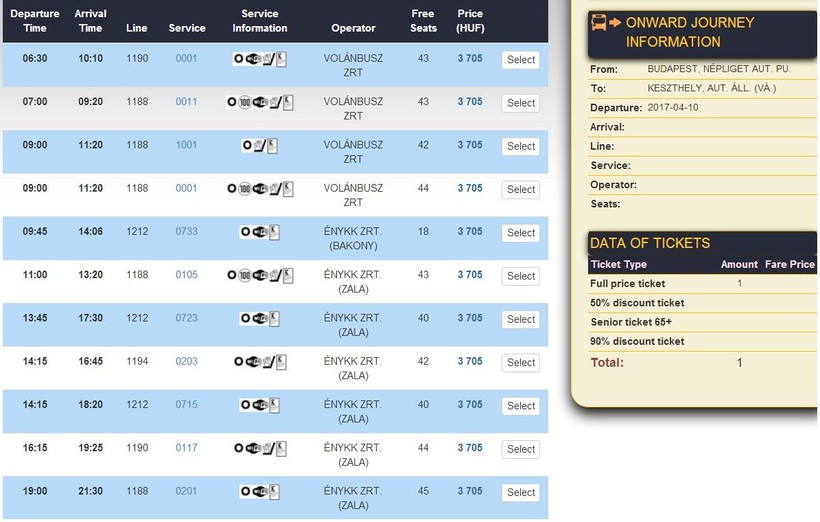Open service 0011 link
Image resolution: width=820 pixels, height=522 pixels.
click(x=186, y=102)
